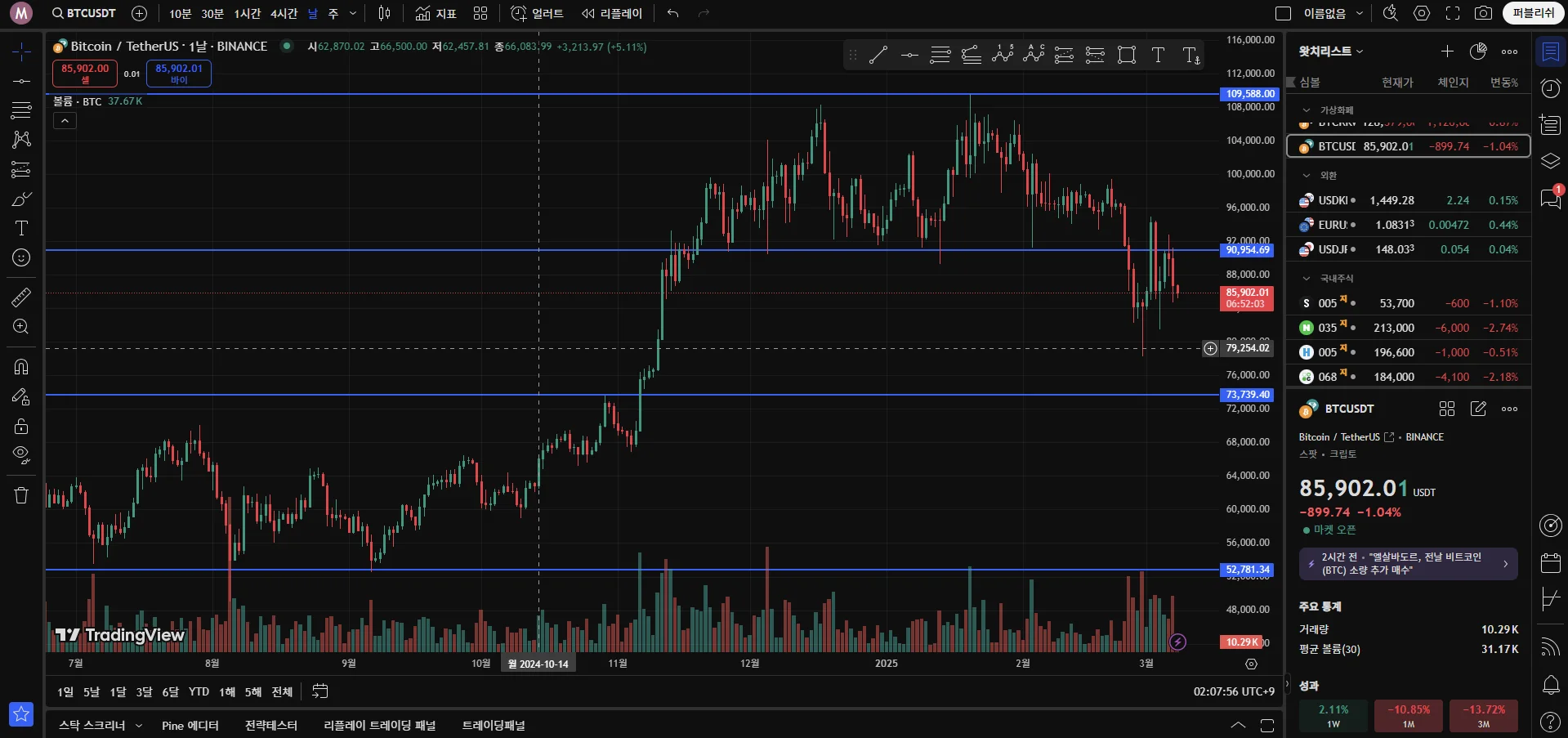Viewport: 1568px width, 738px height.
Task: Toggle stay in drawing mode pencil-lock
Action: (x=21, y=396)
